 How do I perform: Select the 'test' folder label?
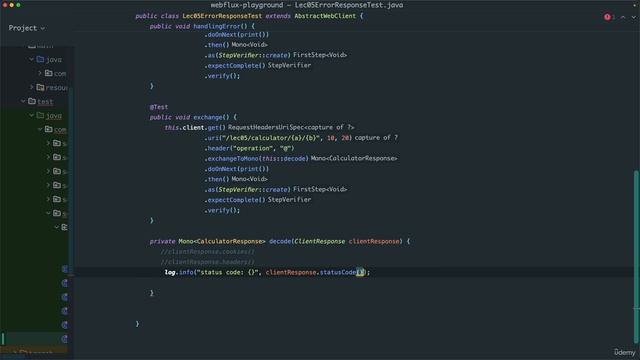click(x=45, y=102)
